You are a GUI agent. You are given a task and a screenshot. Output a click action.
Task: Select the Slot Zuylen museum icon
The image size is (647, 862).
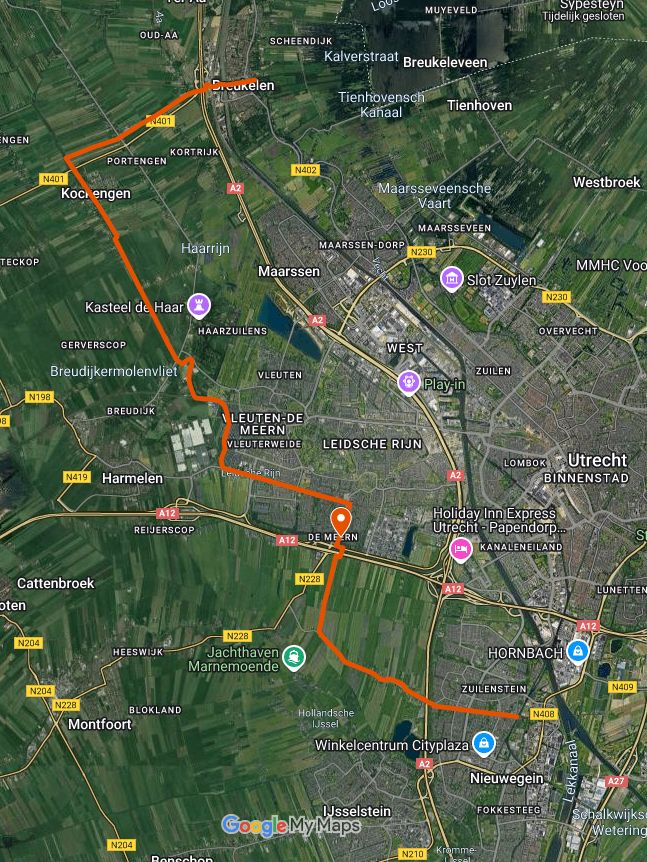pos(451,279)
